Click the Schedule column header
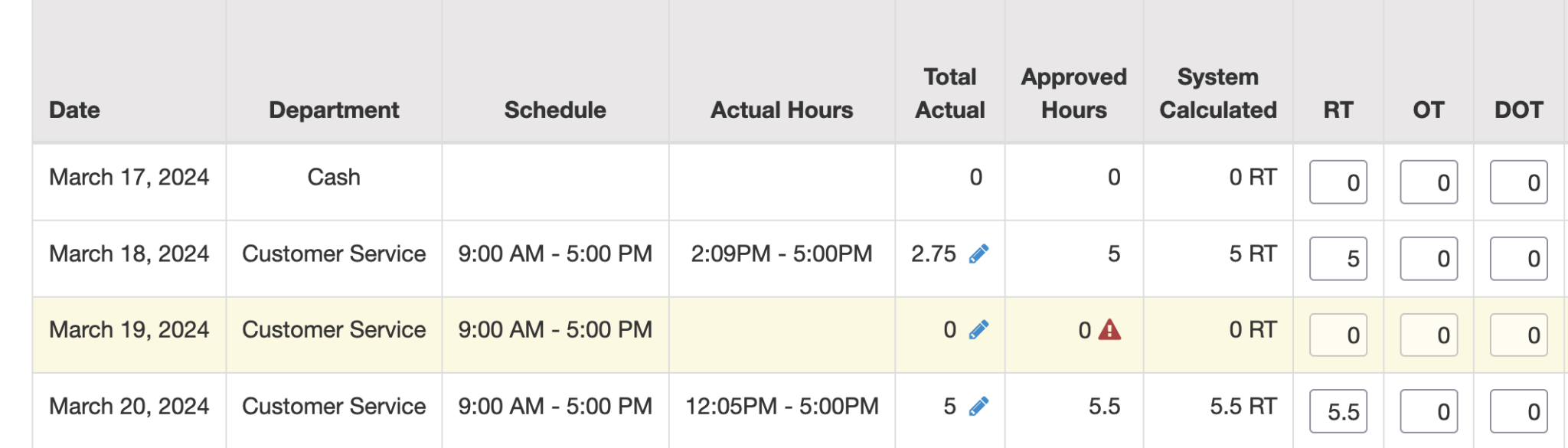This screenshot has height=448, width=1568. click(555, 110)
